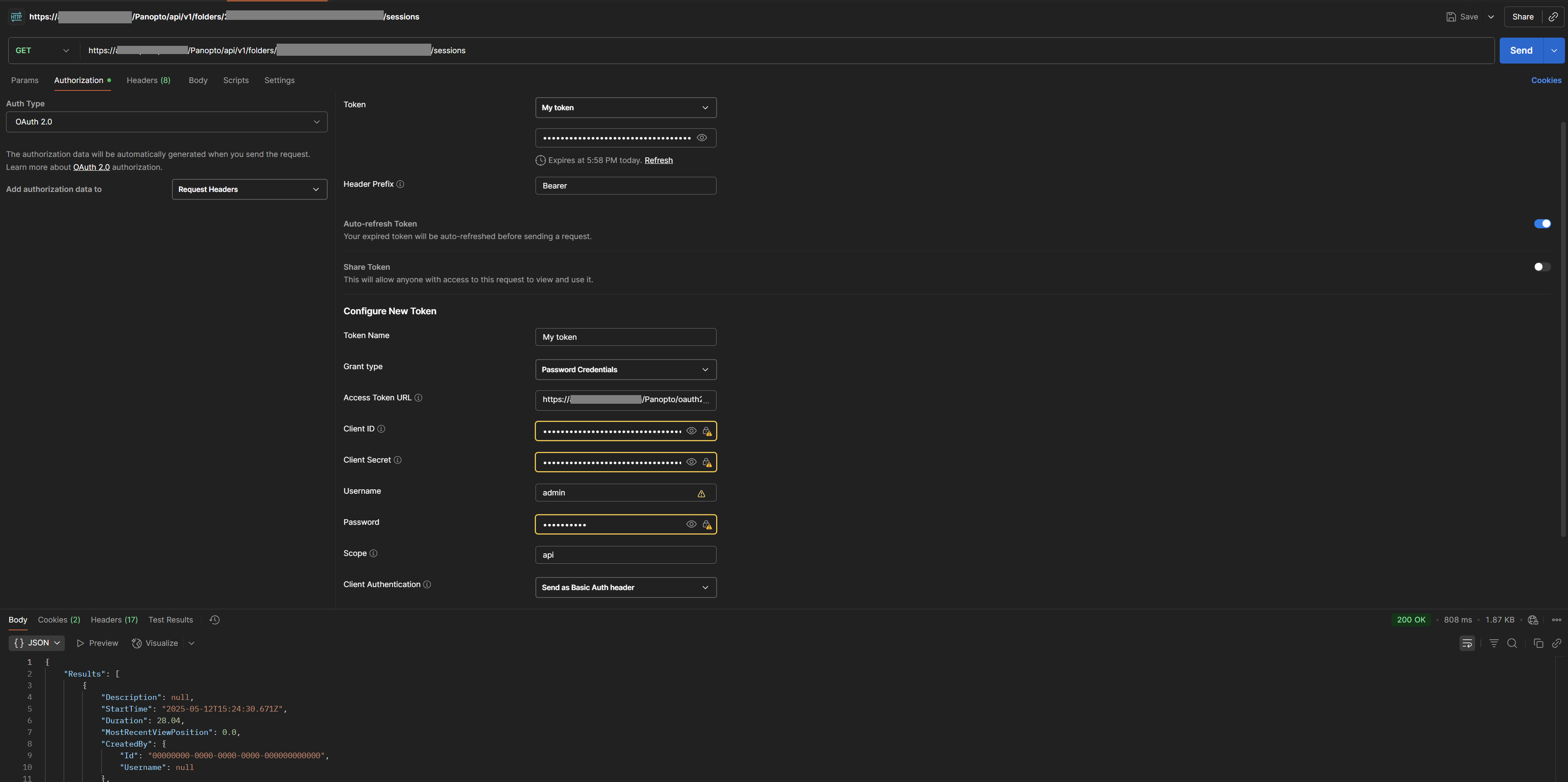The width and height of the screenshot is (1568, 782).
Task: Open Scope info icon
Action: (373, 553)
